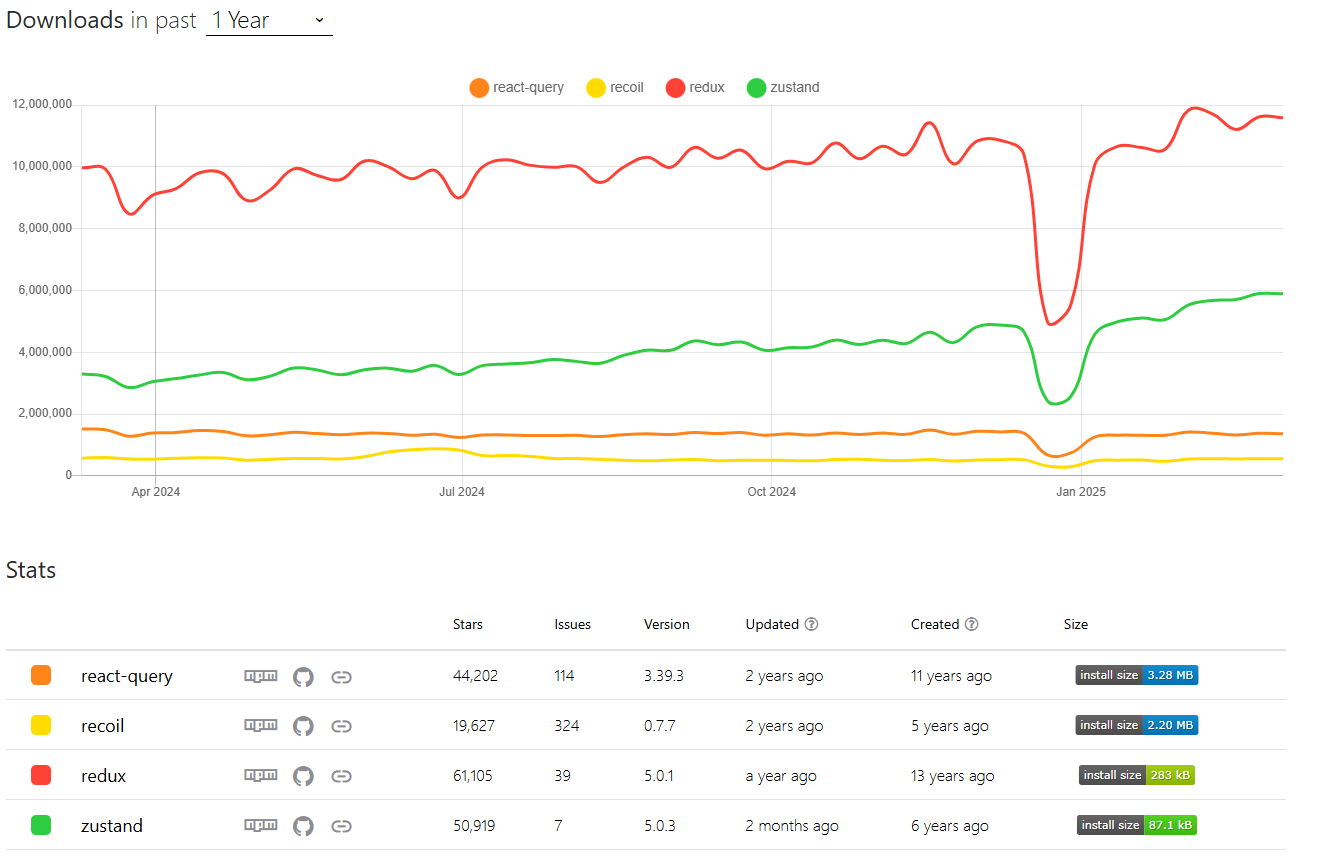Click the '13 years ago' created value
Screen dimensions: 1321x866
coord(953,776)
